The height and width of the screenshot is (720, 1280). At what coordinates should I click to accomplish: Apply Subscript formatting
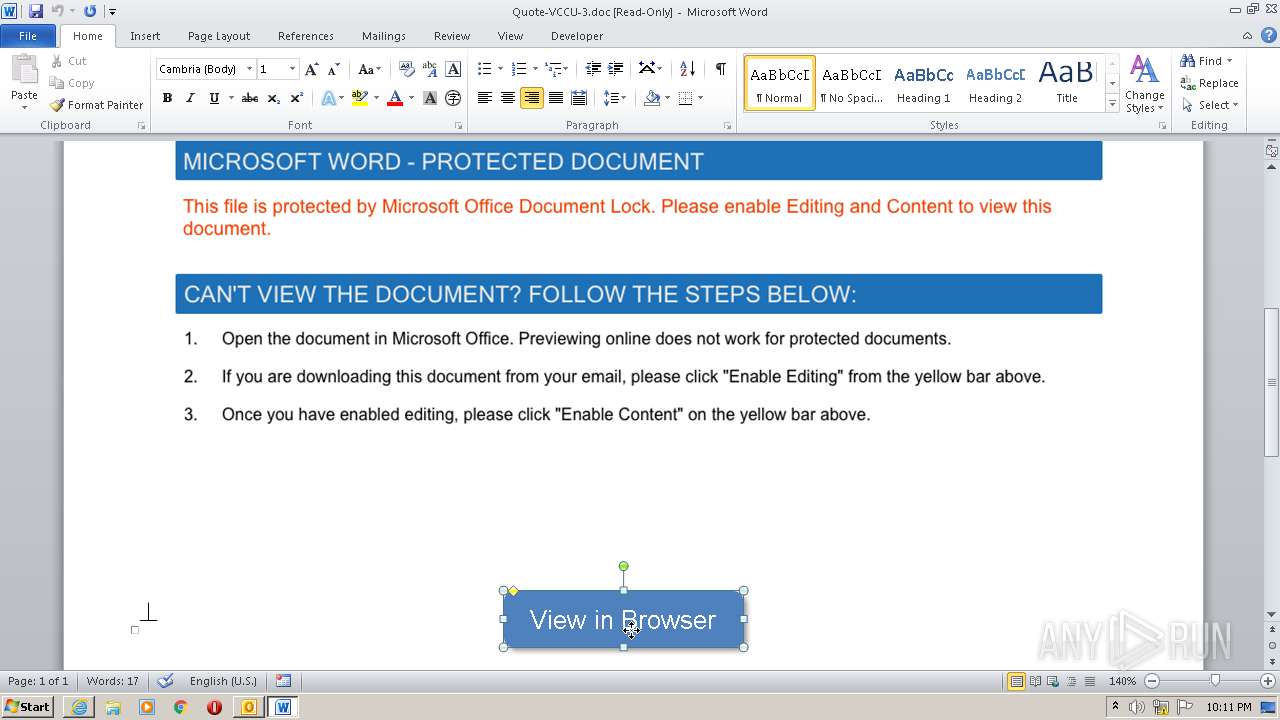click(273, 98)
